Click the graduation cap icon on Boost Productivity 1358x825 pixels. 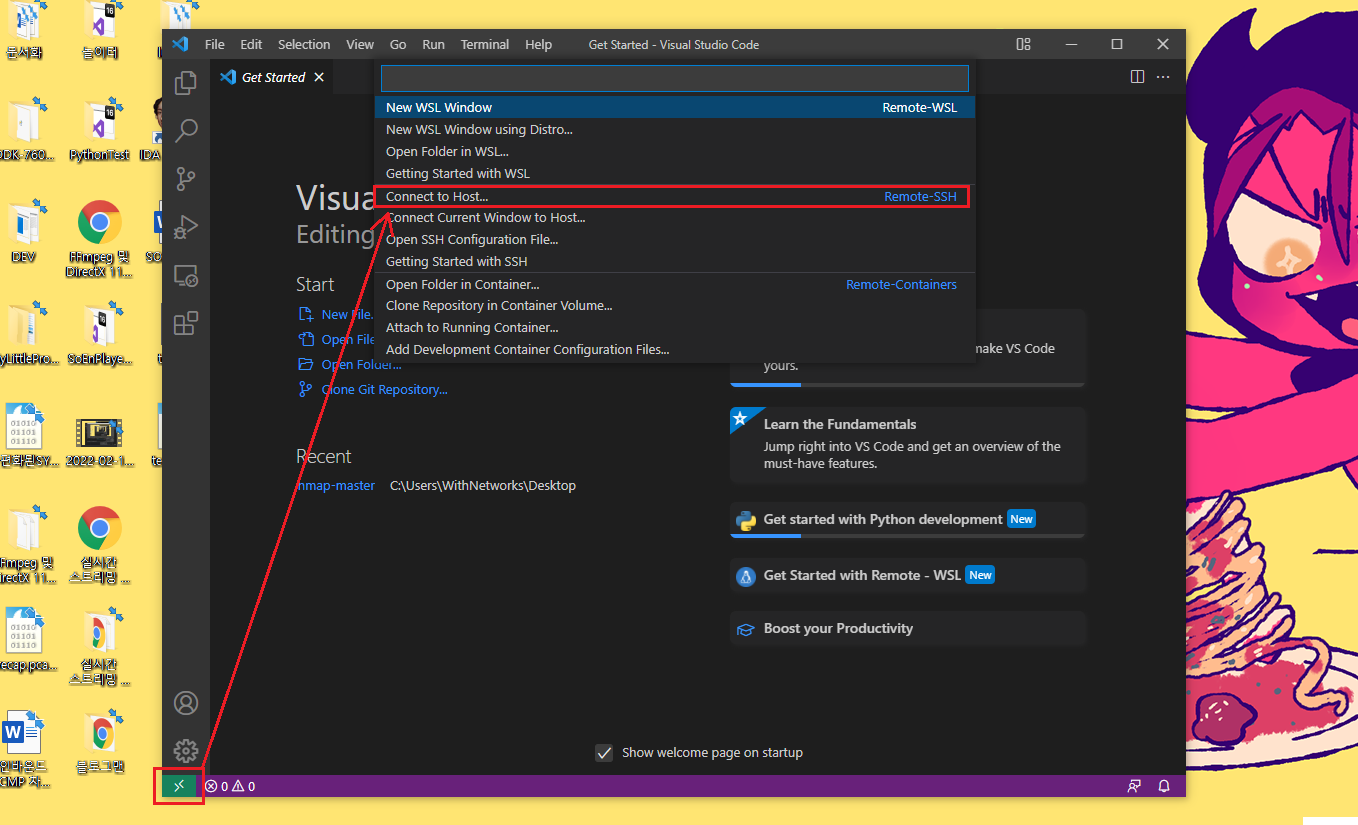coord(745,629)
